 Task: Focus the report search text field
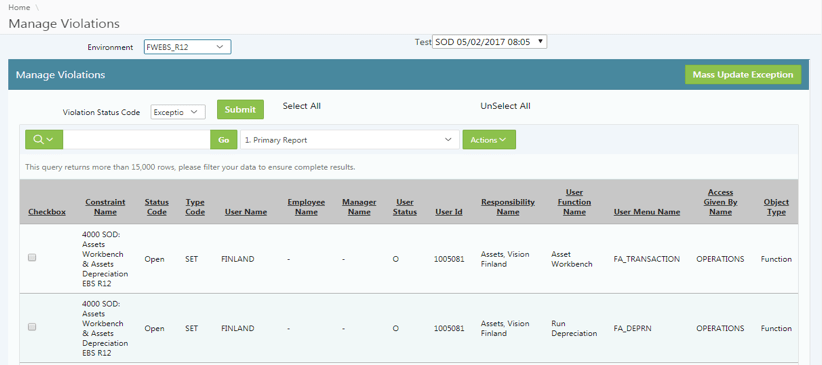[137, 140]
